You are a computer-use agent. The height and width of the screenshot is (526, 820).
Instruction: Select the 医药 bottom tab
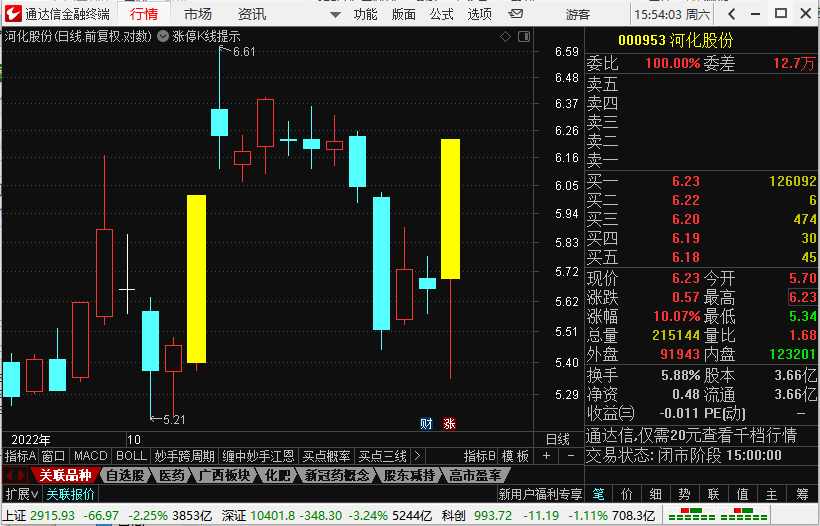(x=172, y=475)
